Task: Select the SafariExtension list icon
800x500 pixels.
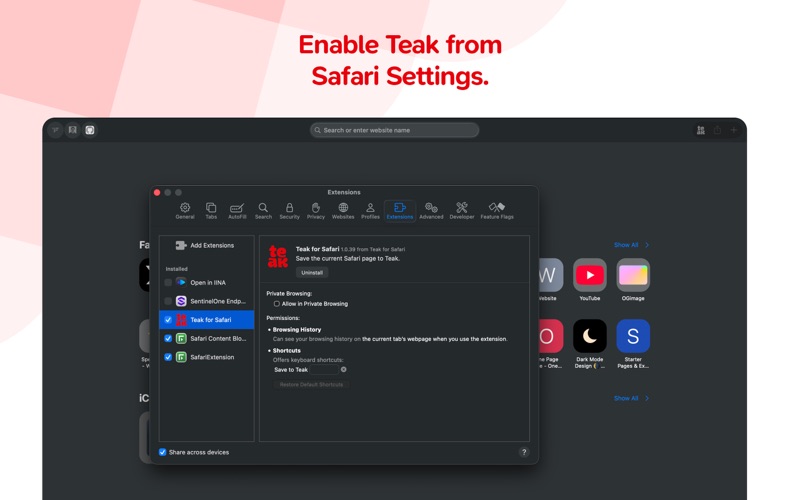Action: point(181,357)
